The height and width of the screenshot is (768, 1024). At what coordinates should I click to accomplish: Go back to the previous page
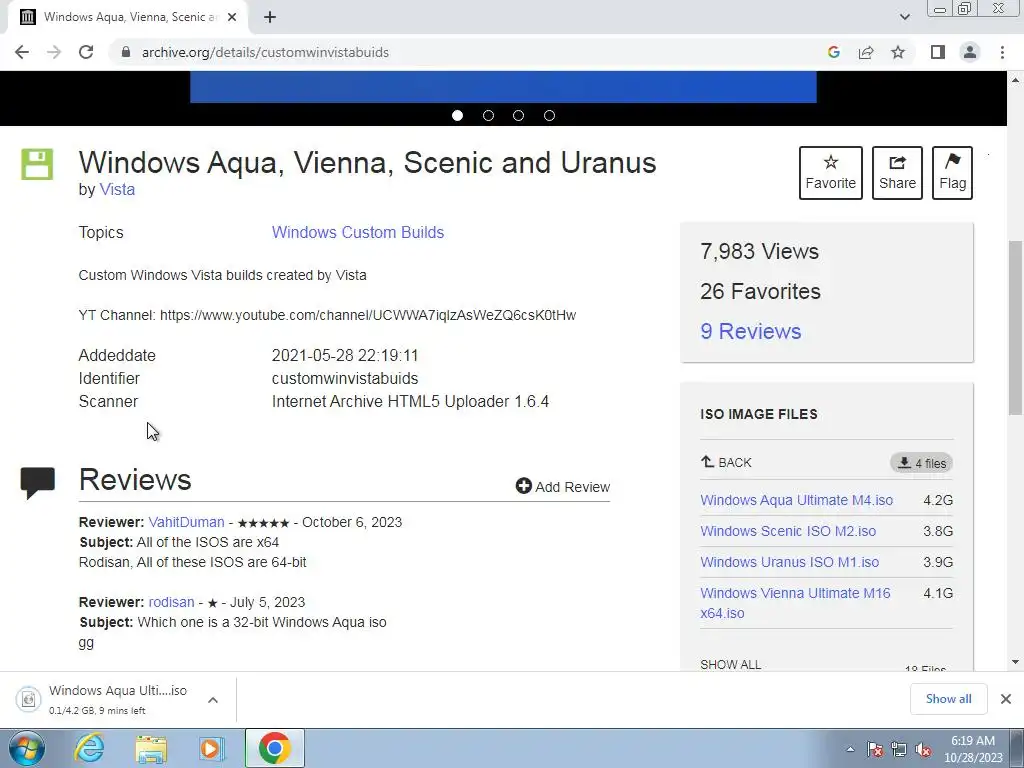tap(22, 52)
